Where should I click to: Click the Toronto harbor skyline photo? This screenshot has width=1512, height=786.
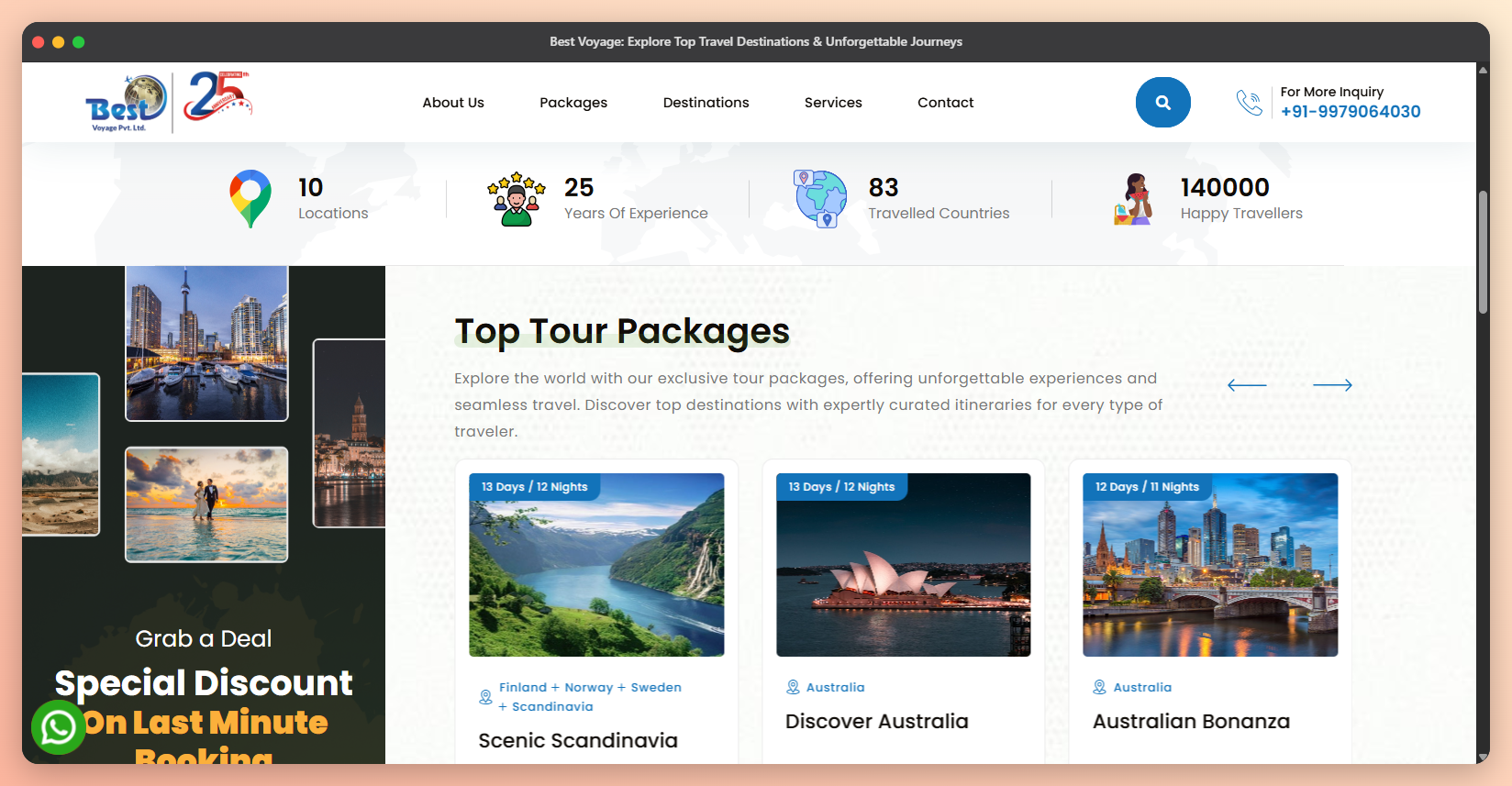pos(206,343)
